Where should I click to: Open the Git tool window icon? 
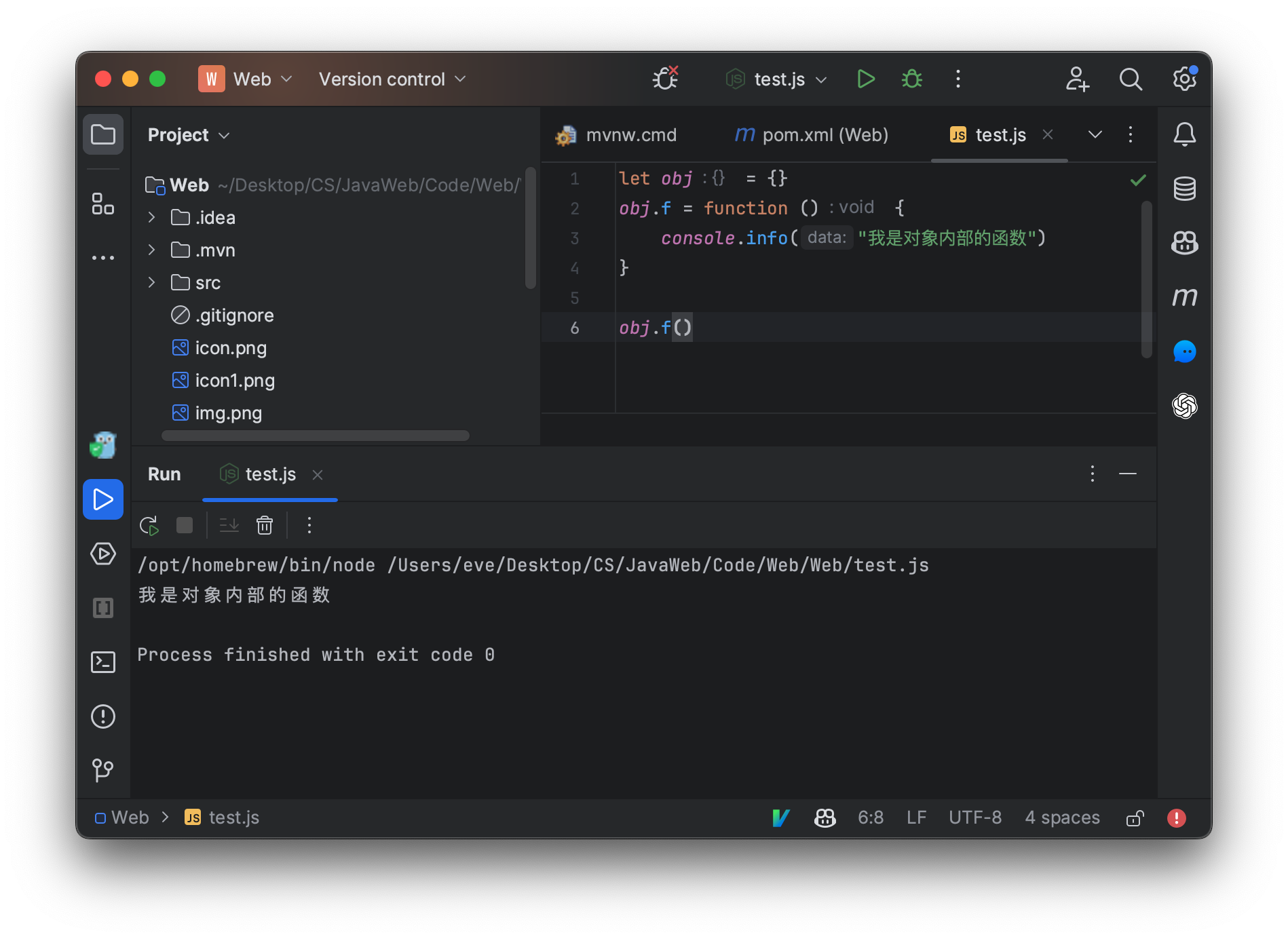tap(103, 770)
